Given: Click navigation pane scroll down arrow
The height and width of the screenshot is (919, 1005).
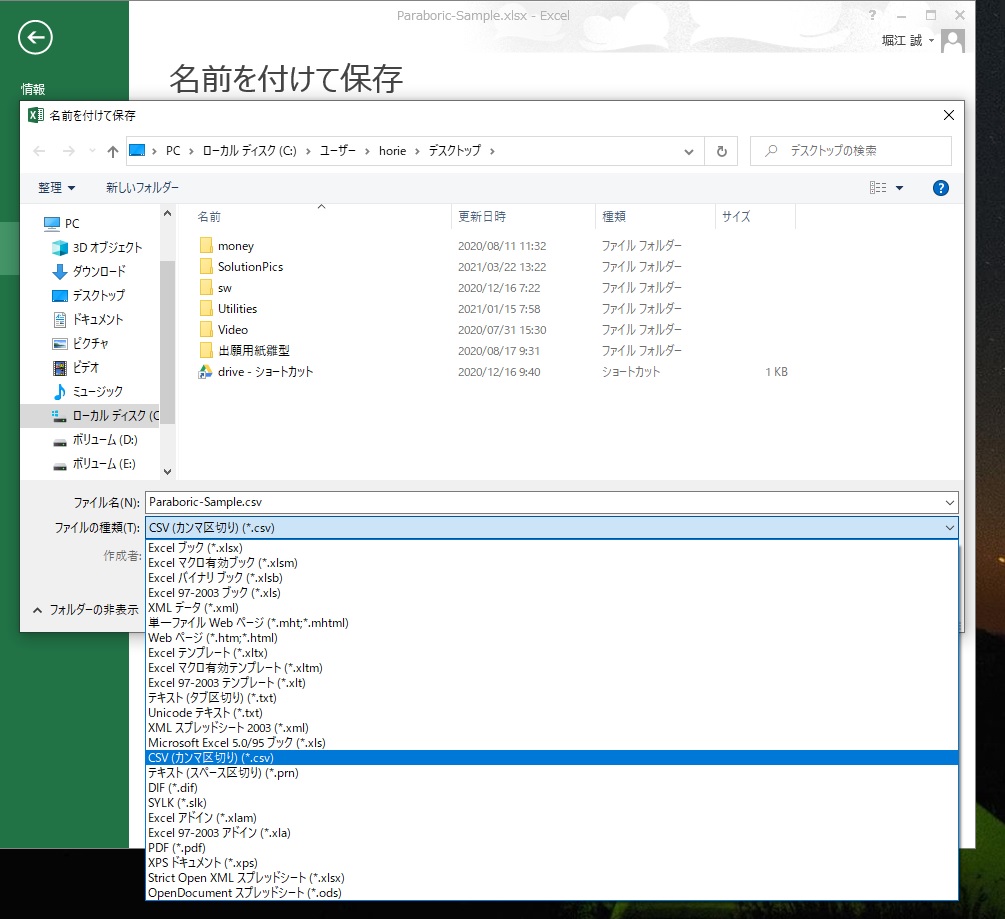Looking at the screenshot, I should point(167,472).
